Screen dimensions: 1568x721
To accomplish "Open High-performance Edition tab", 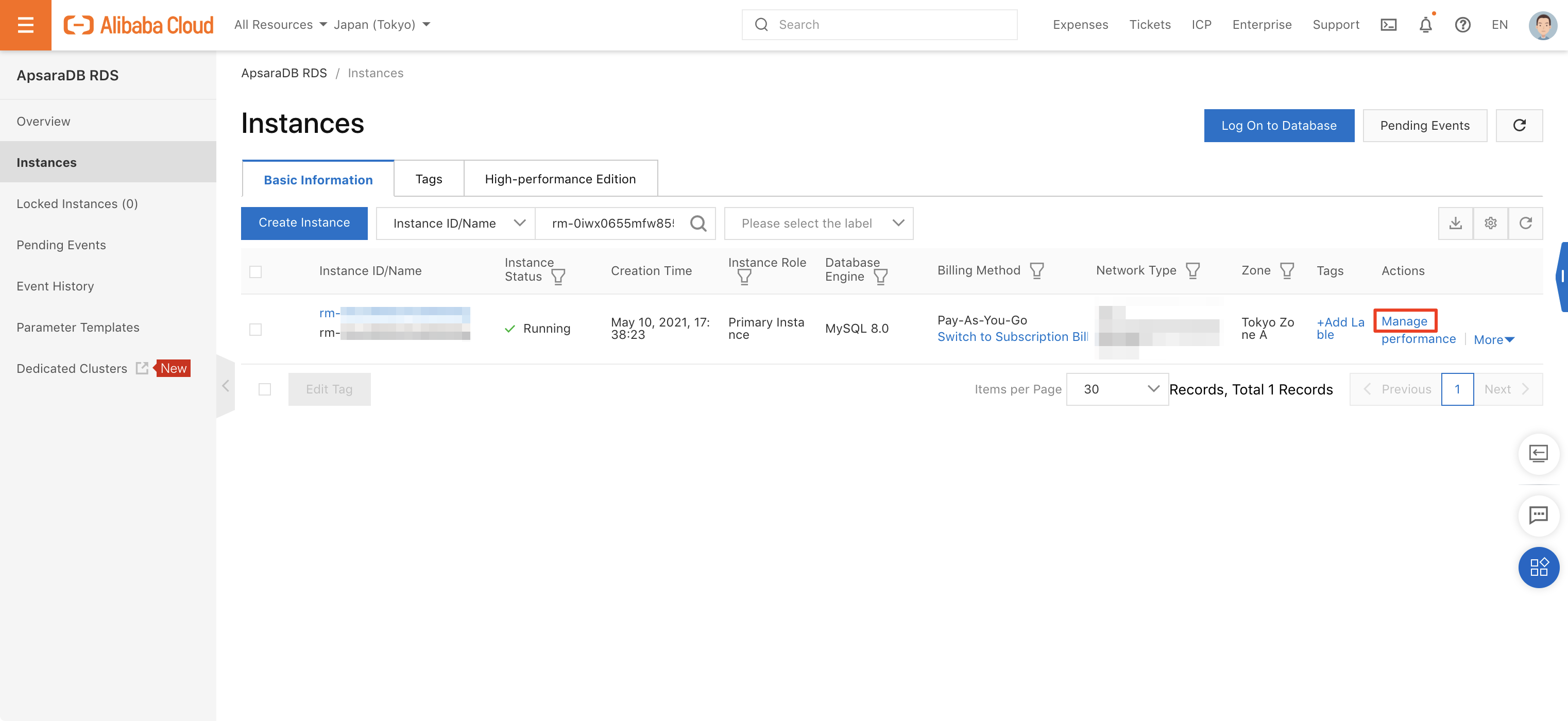I will point(560,179).
